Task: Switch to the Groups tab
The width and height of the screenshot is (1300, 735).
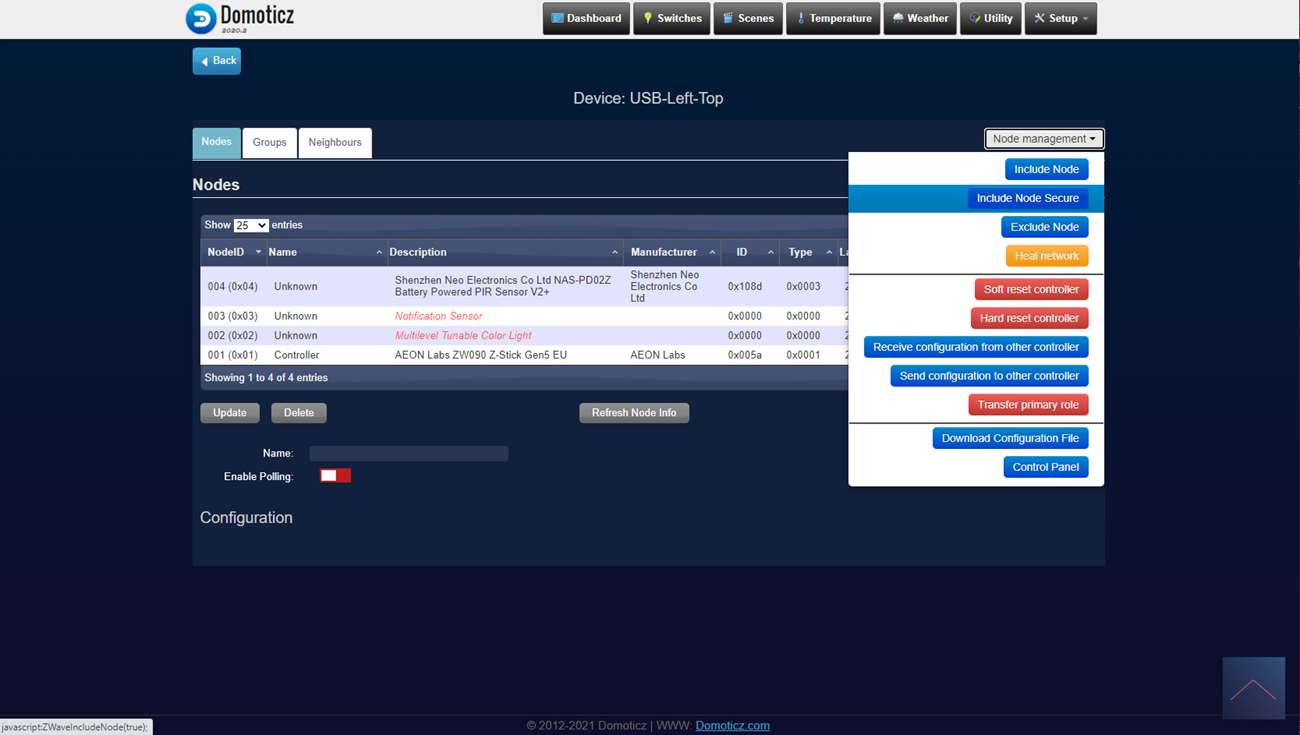Action: click(x=269, y=142)
